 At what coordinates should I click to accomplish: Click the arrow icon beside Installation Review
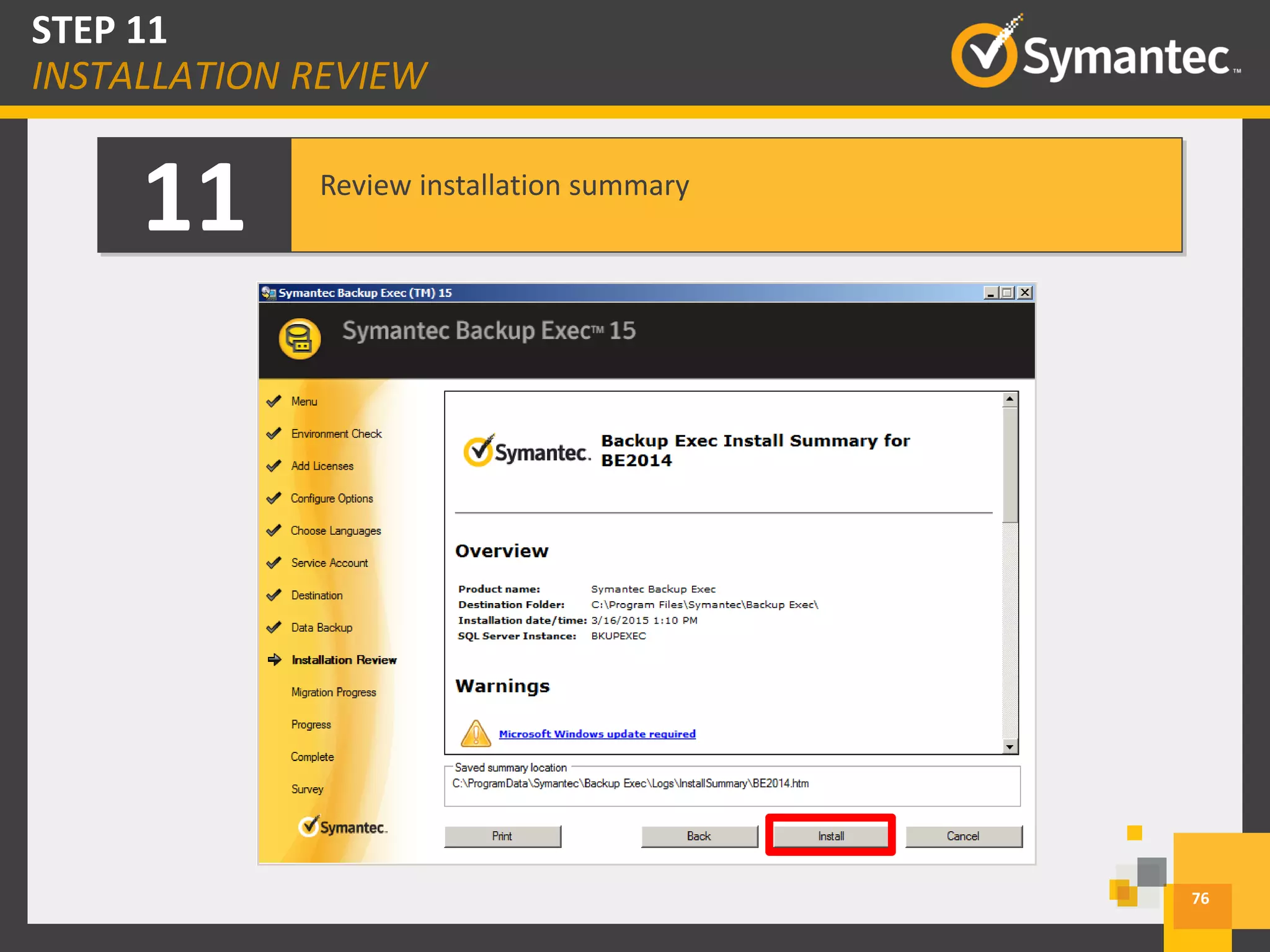point(274,659)
